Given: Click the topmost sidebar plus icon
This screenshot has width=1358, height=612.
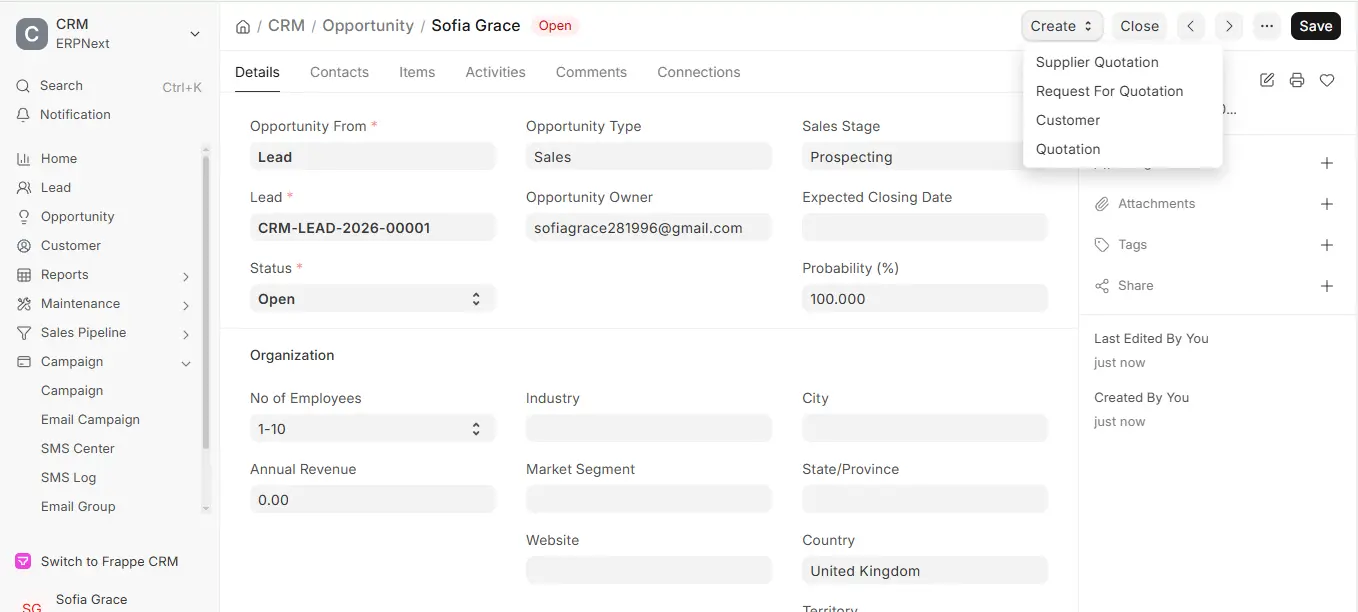Looking at the screenshot, I should [1327, 163].
